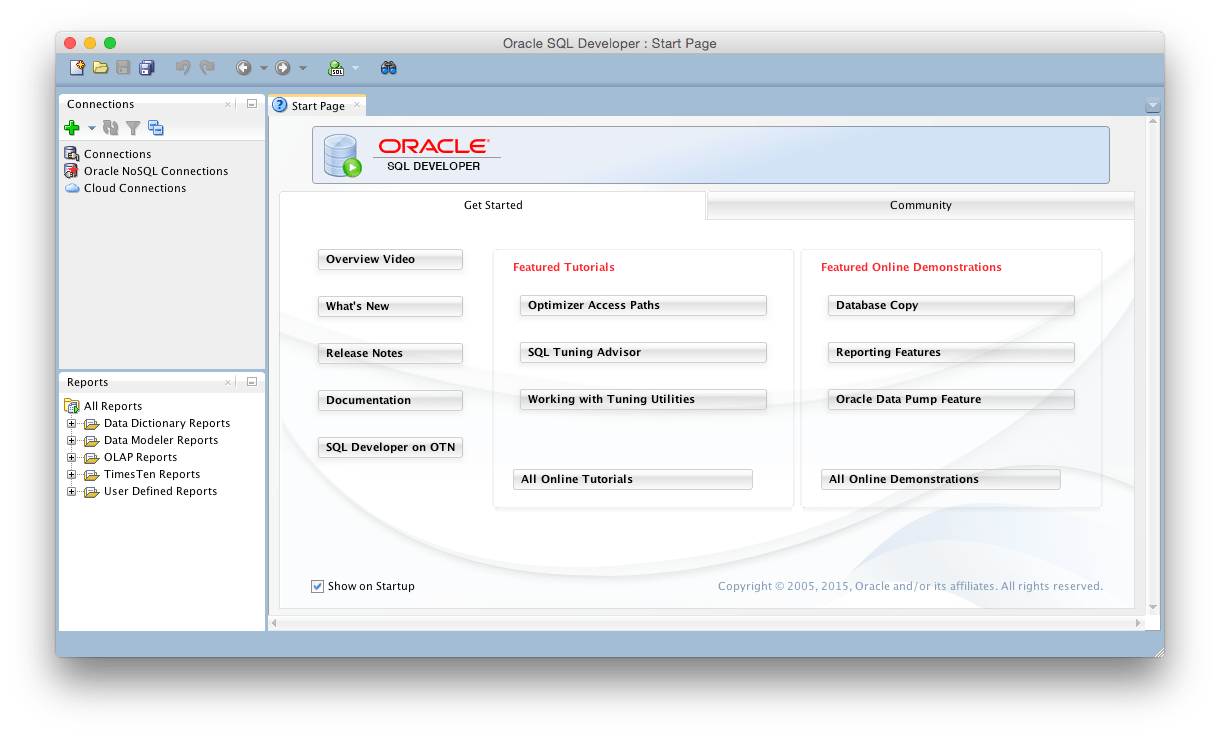Select the Start Page tab

(318, 105)
